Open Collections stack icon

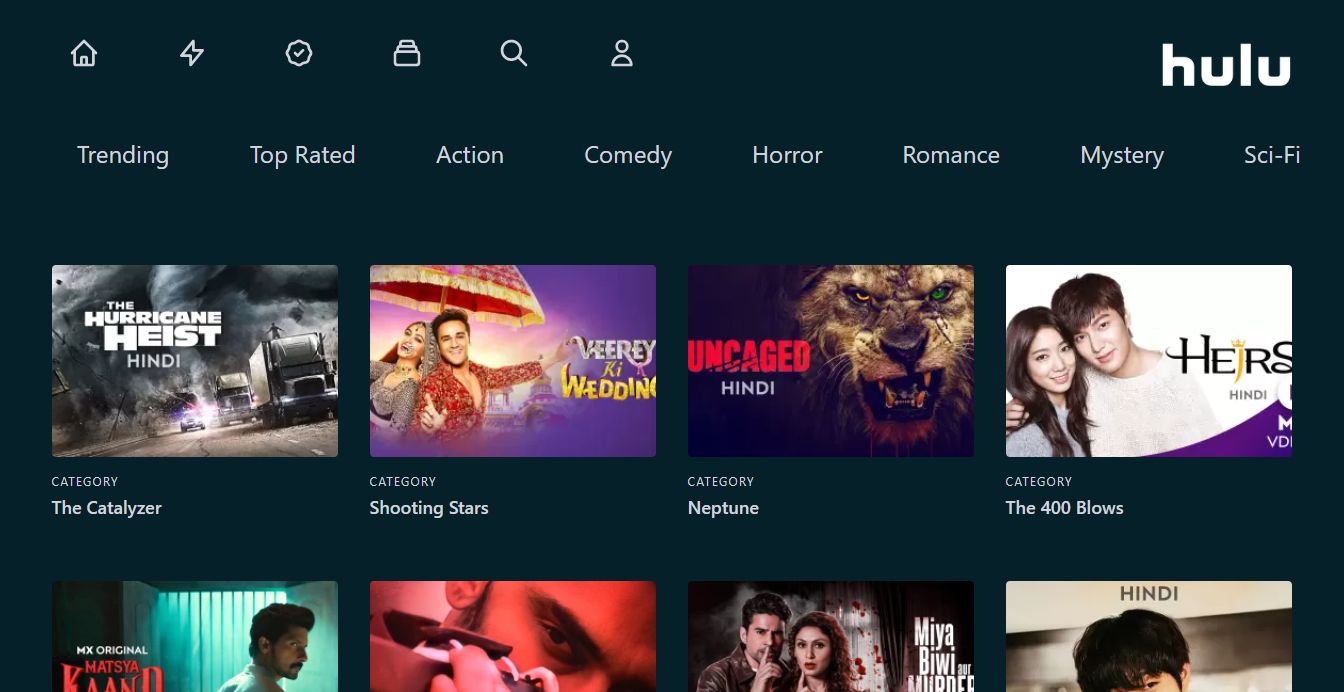click(407, 53)
